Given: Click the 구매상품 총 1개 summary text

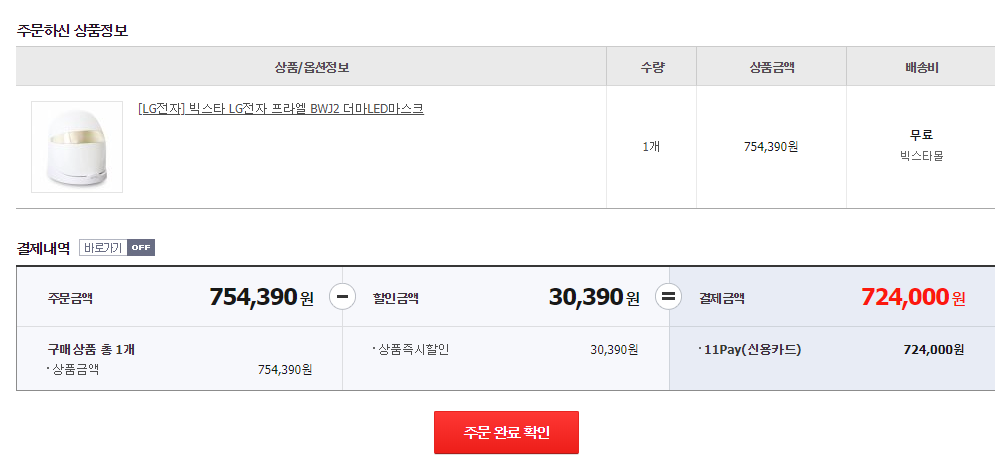Looking at the screenshot, I should pyautogui.click(x=91, y=349).
